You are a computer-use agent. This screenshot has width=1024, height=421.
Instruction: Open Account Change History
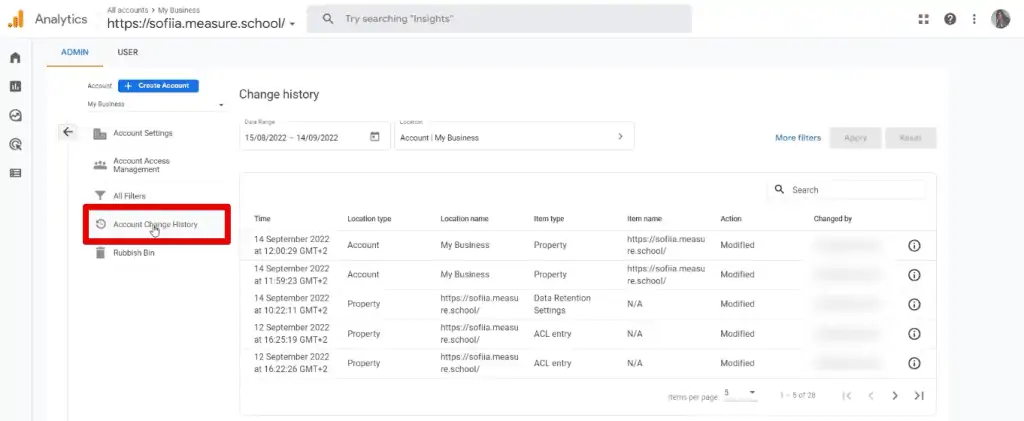click(x=155, y=225)
